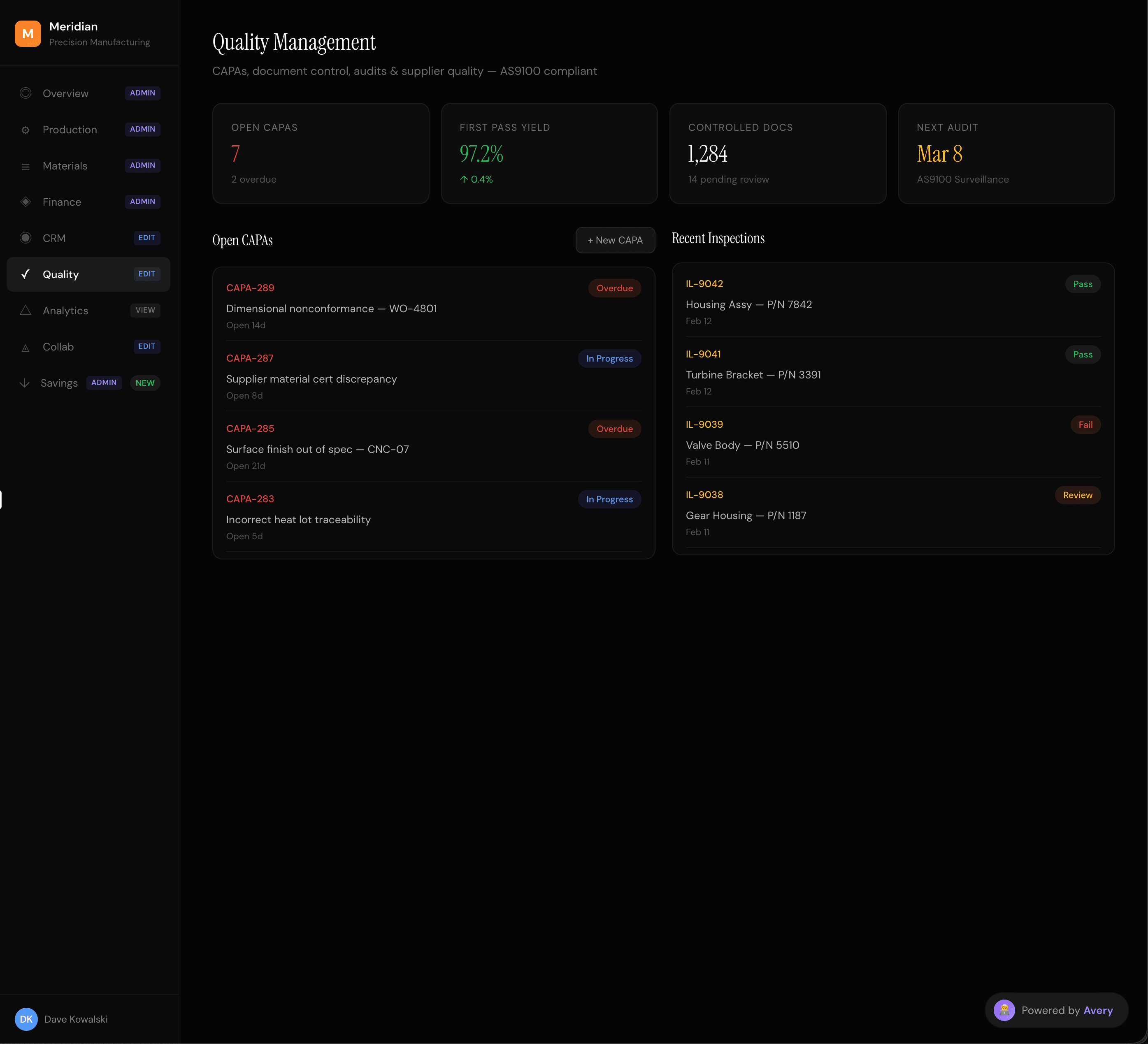Open CAPA-289 dimensional nonconformance entry

click(x=331, y=309)
